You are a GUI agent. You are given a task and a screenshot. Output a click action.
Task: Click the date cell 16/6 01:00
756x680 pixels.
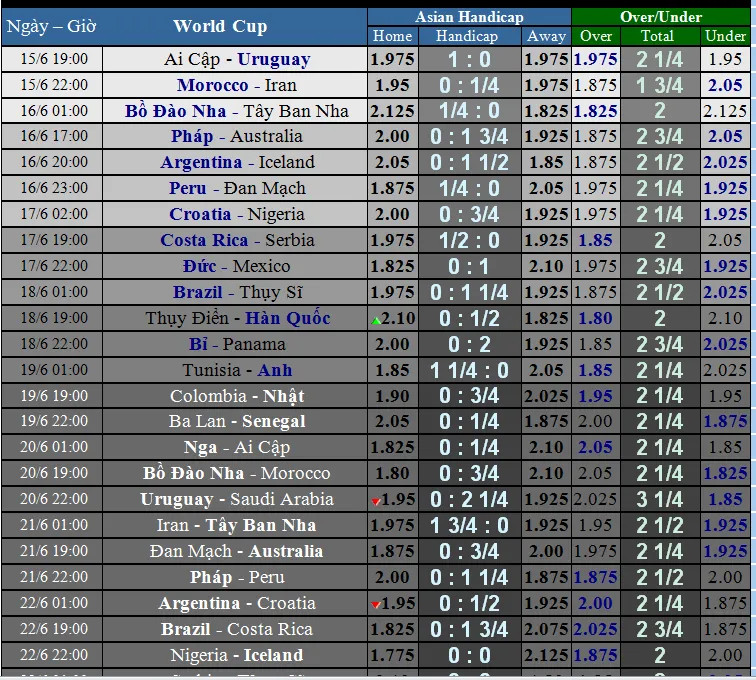54,111
